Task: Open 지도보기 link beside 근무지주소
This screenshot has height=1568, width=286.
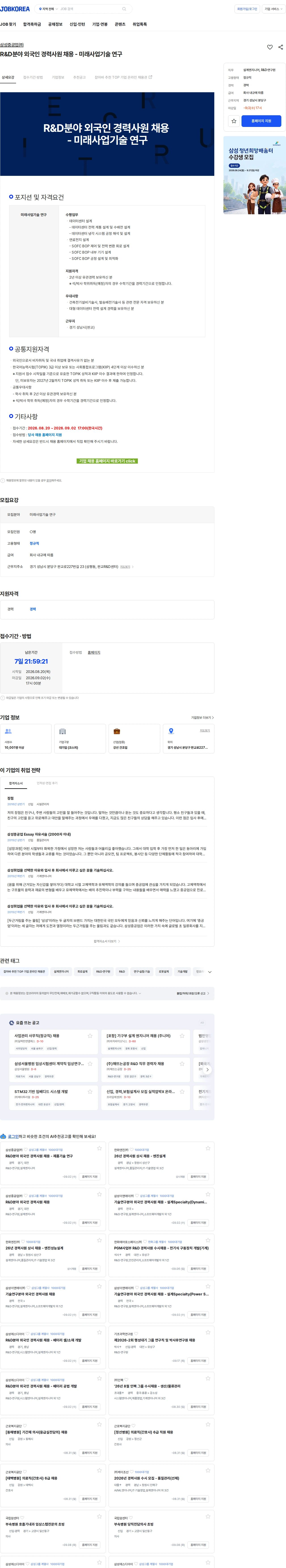Action: 126,567
